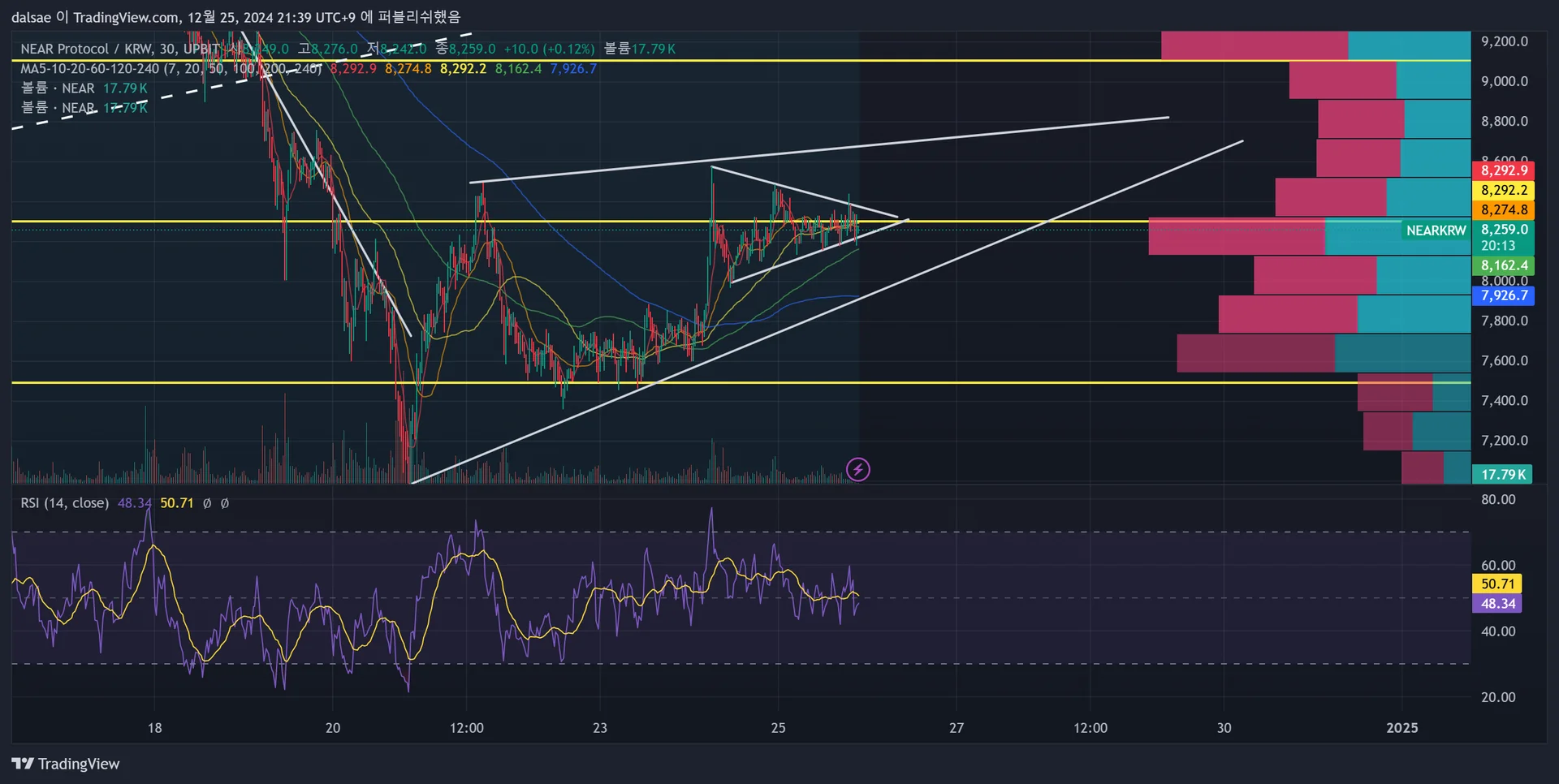The image size is (1559, 784).
Task: Click the orange 8,274.8 price-axis label
Action: 1504,209
